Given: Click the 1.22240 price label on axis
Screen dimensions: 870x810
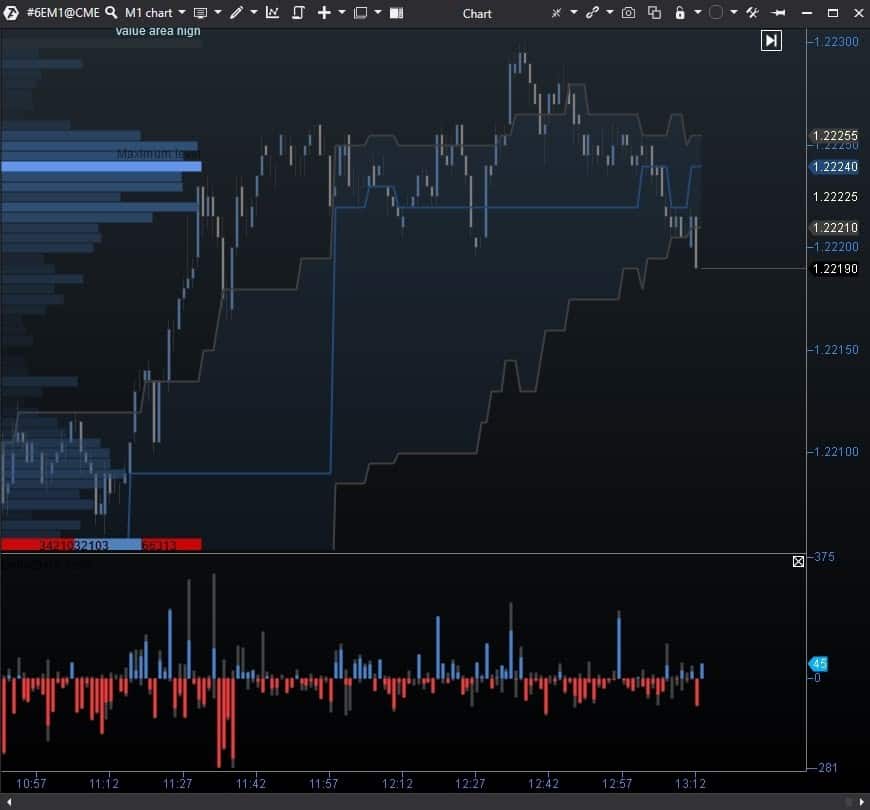Looking at the screenshot, I should pos(834,167).
